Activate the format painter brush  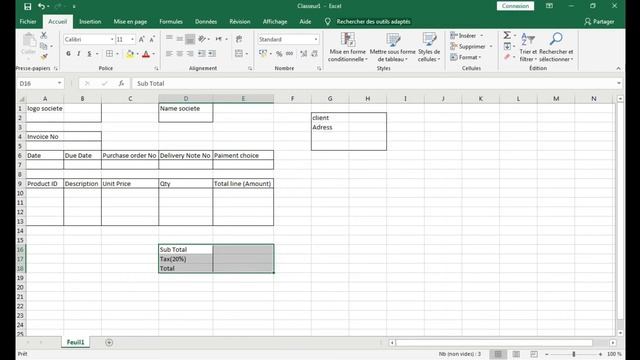(44, 56)
